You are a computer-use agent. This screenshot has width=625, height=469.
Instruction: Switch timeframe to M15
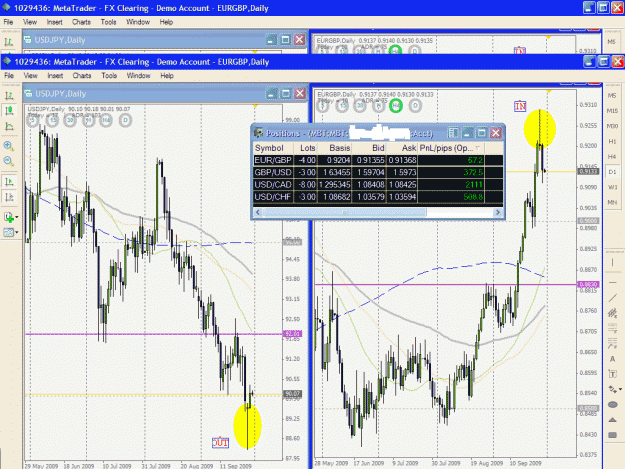612,111
